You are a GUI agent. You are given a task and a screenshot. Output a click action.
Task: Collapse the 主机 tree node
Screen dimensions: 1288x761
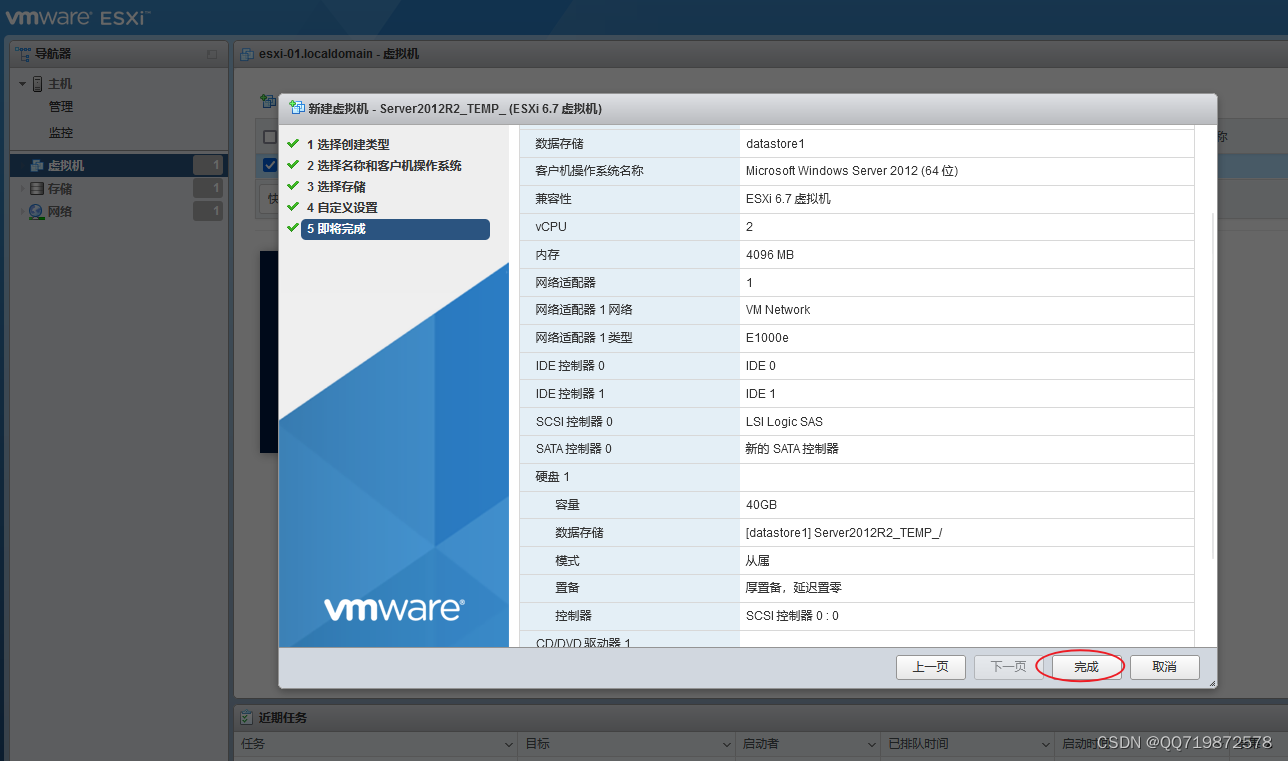22,84
